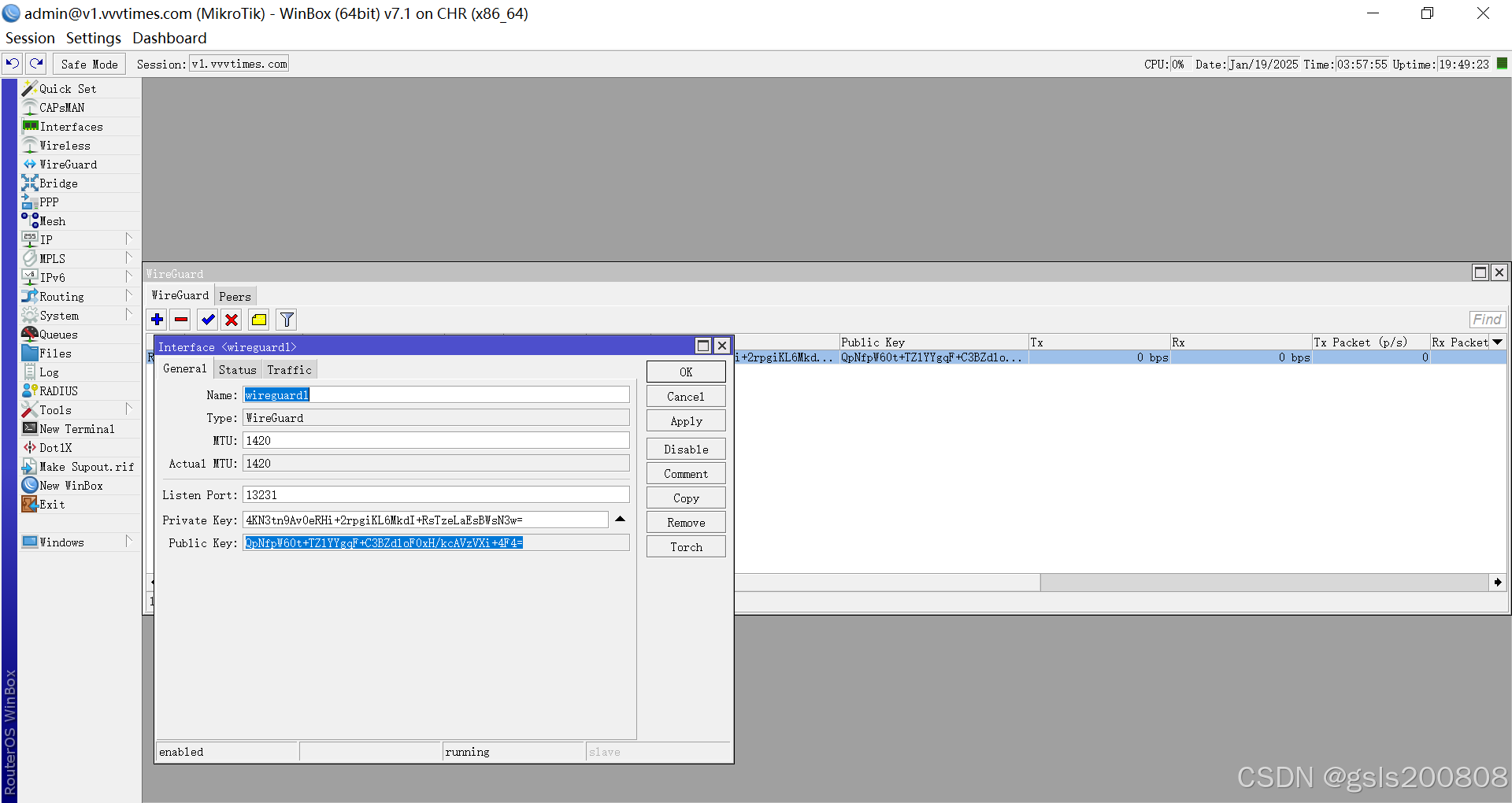The height and width of the screenshot is (803, 1512).
Task: Expand the Windows submenu
Action: [128, 542]
